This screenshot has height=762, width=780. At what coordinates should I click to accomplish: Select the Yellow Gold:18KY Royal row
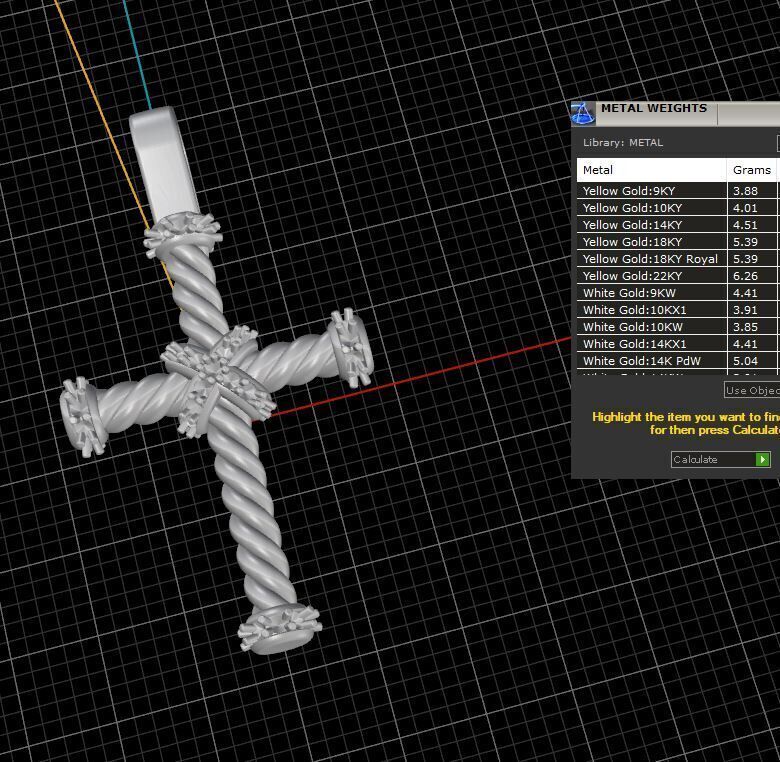[x=678, y=259]
